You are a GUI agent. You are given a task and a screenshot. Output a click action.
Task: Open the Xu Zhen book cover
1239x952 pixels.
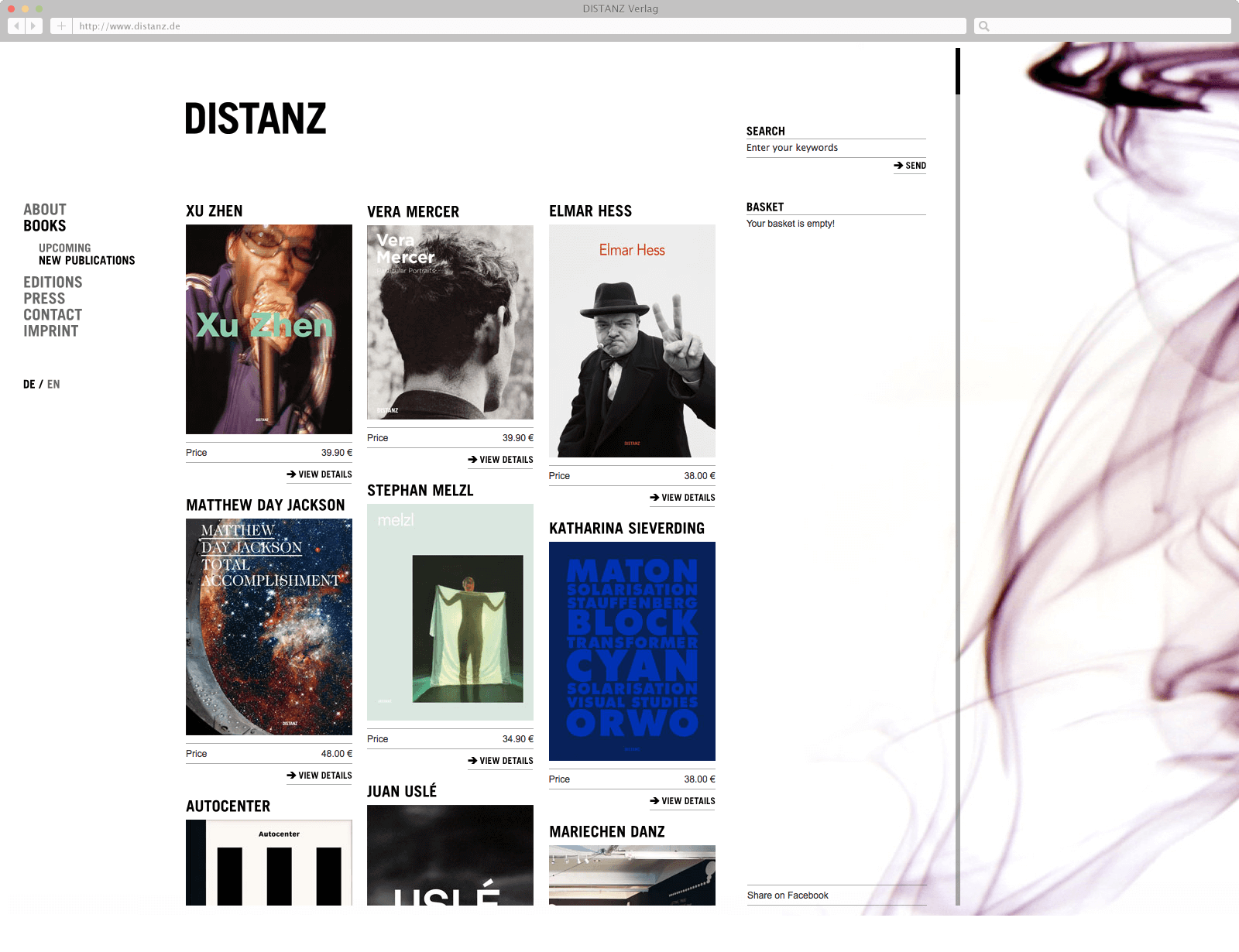(x=269, y=329)
